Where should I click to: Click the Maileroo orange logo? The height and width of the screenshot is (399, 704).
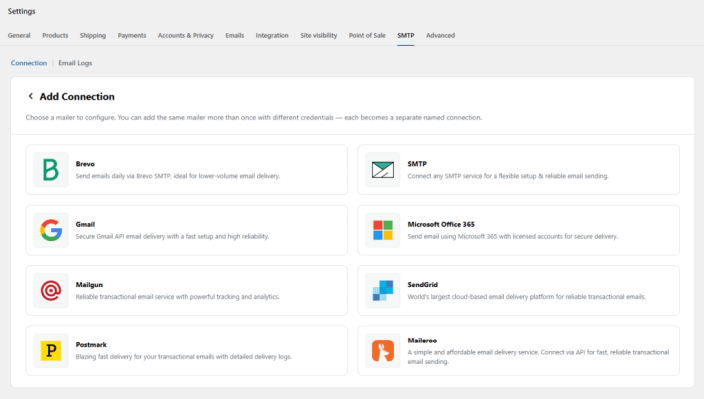383,351
